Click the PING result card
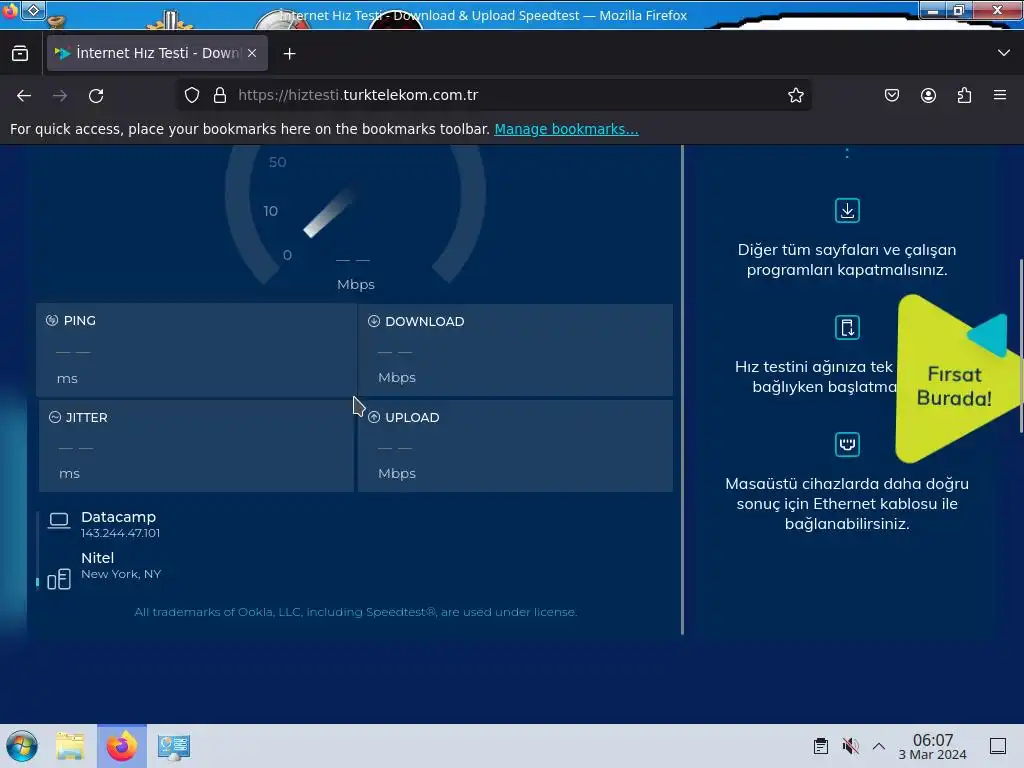1024x768 pixels. click(197, 350)
